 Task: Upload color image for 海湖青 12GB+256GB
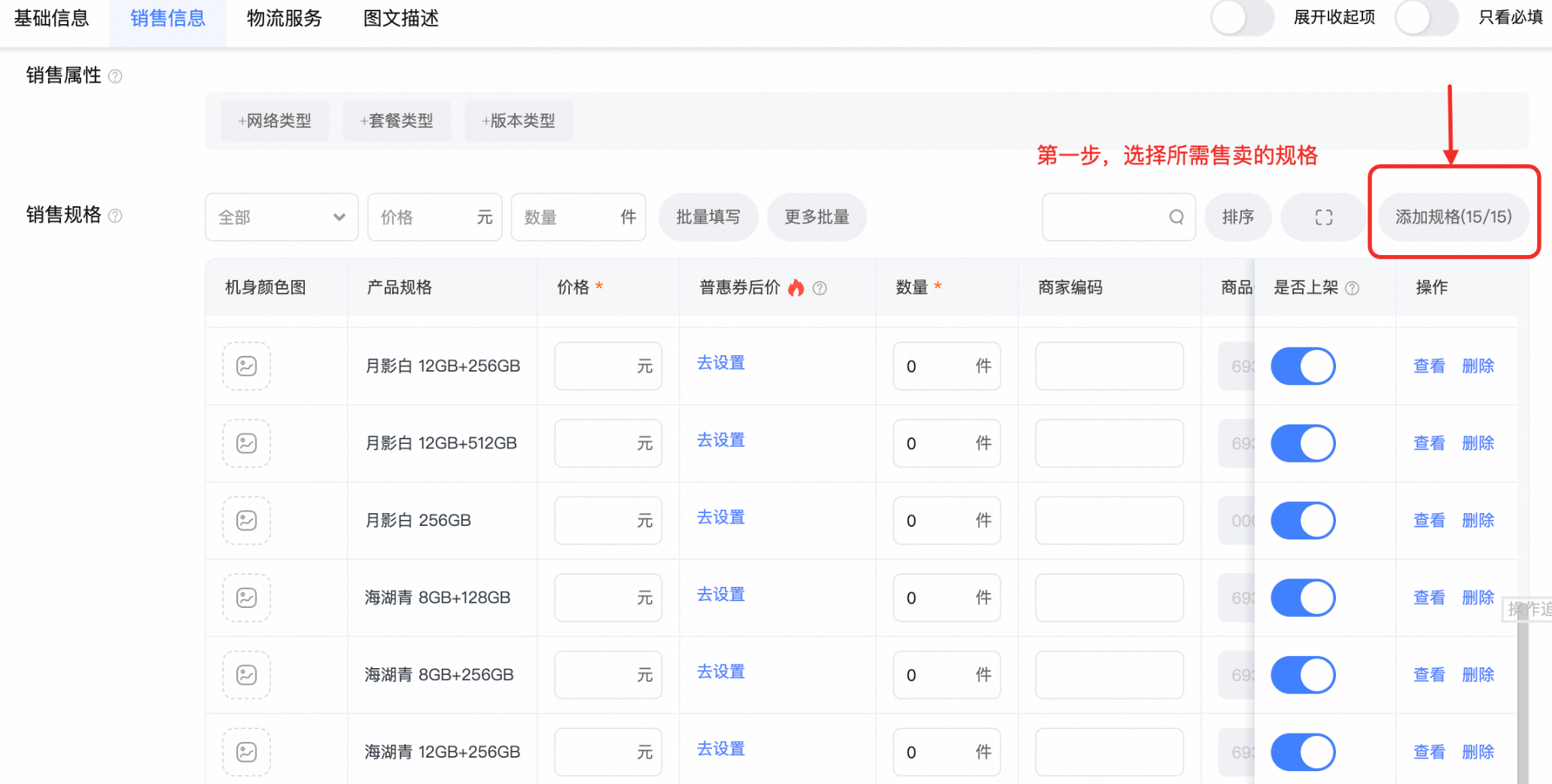point(247,752)
